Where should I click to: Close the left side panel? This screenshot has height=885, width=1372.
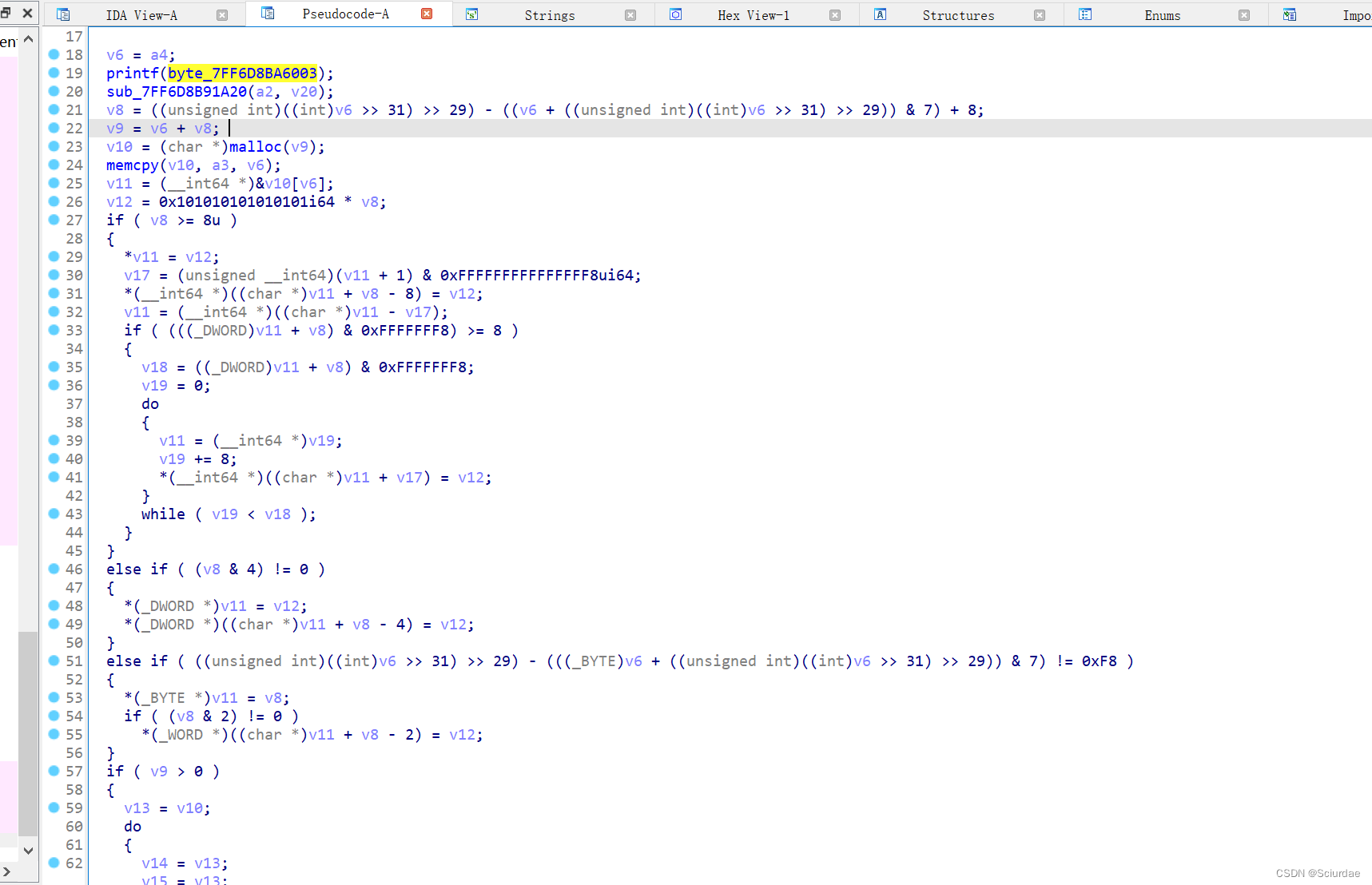click(27, 13)
